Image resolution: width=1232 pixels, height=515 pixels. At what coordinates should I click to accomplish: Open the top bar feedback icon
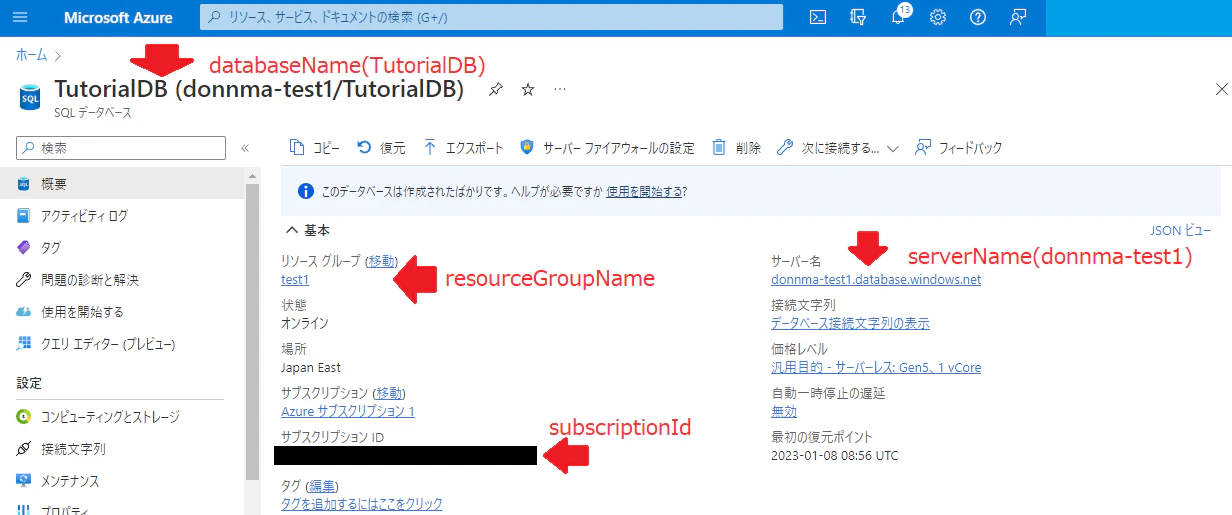click(x=1018, y=17)
